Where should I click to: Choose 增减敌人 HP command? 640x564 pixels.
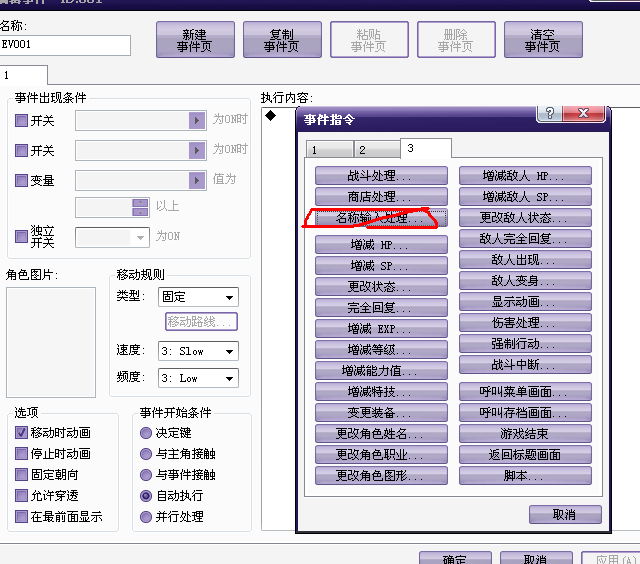(525, 175)
